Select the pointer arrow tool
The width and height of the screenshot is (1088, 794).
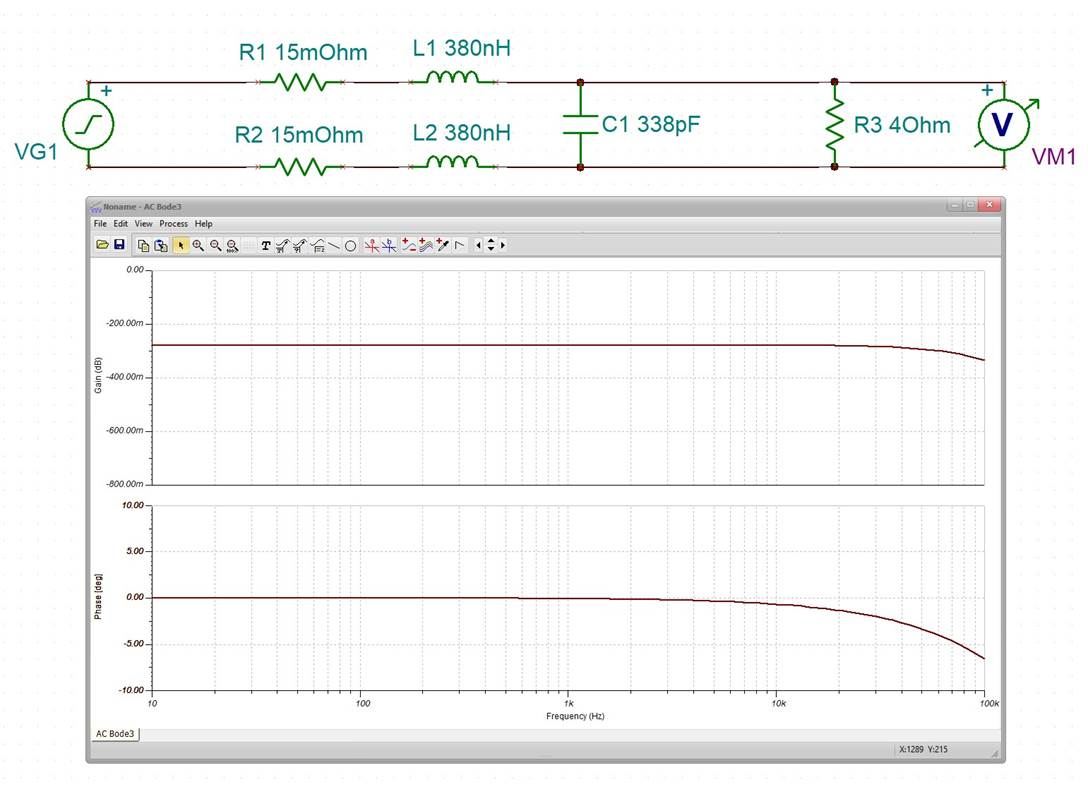[180, 245]
